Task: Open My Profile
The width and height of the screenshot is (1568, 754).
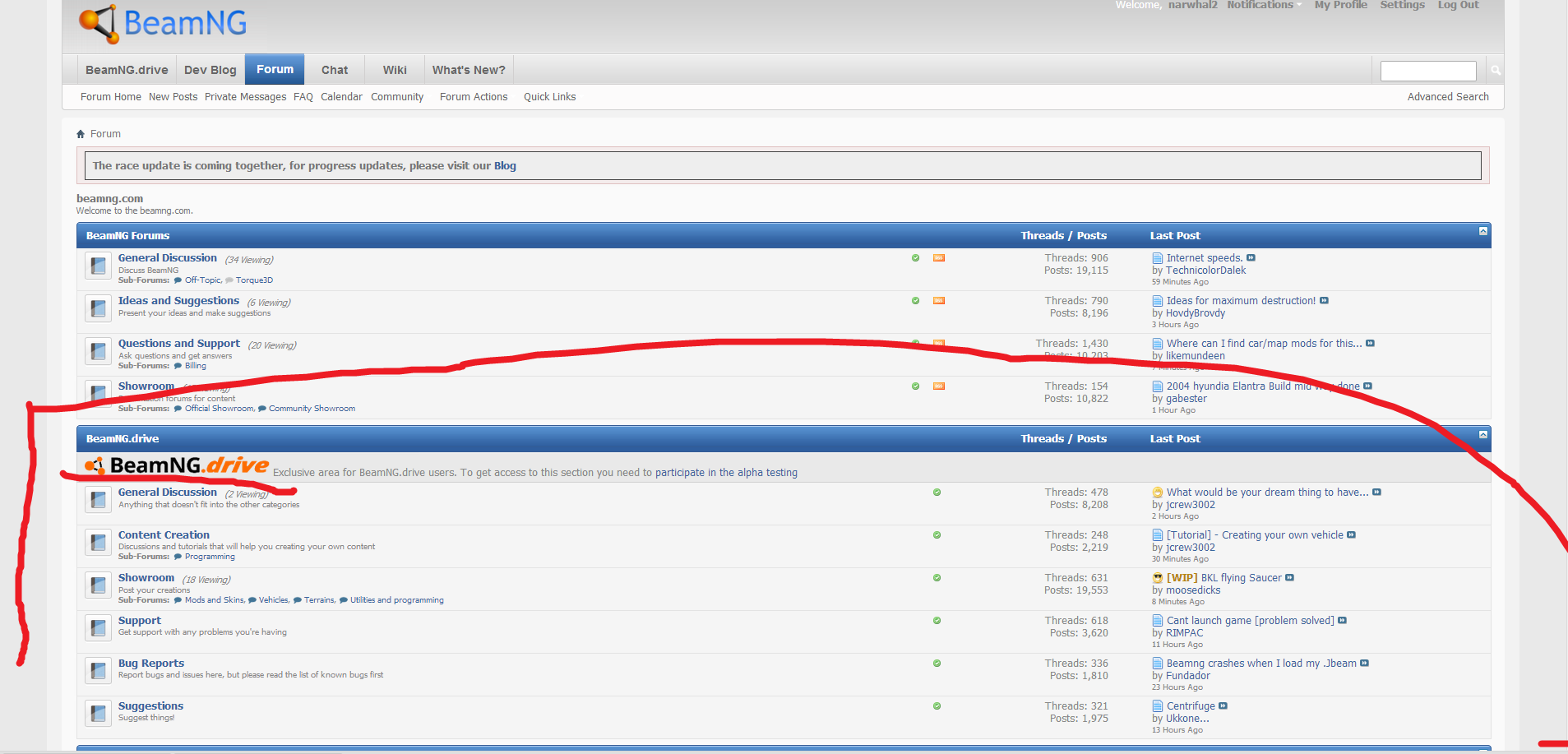Action: [1341, 5]
